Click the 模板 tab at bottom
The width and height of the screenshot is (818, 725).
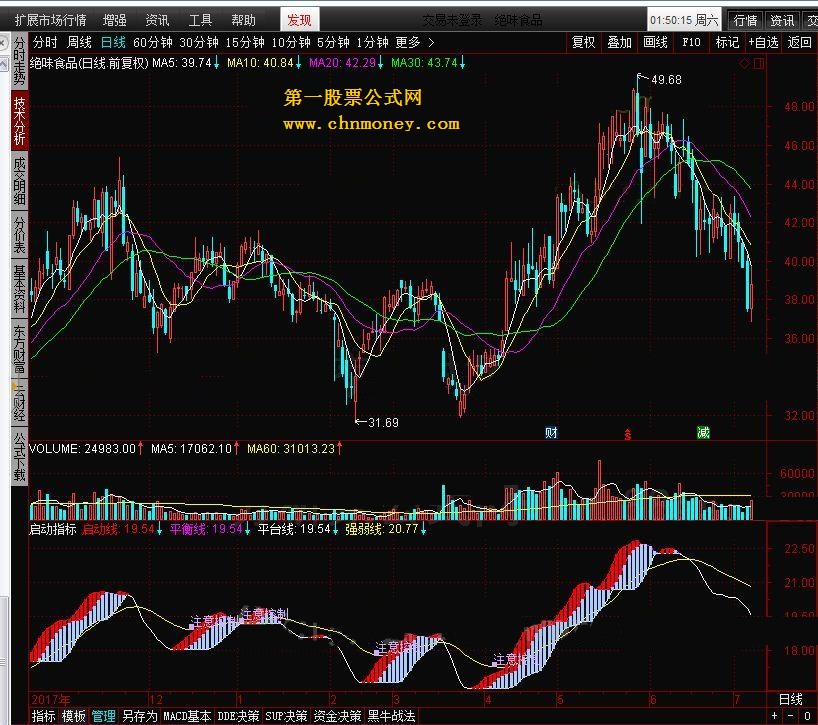(x=74, y=716)
